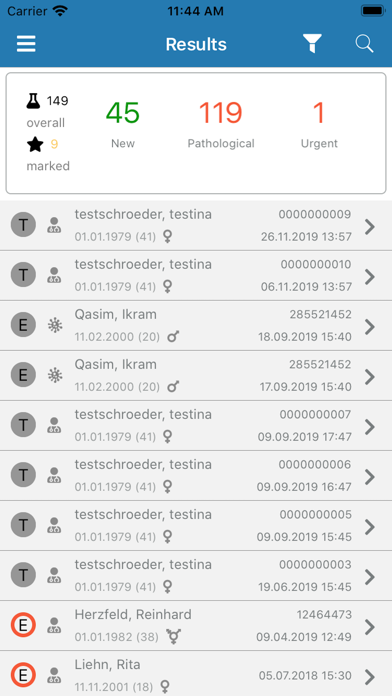
Task: Select testschroeder result 0000000005
Action: (x=196, y=526)
